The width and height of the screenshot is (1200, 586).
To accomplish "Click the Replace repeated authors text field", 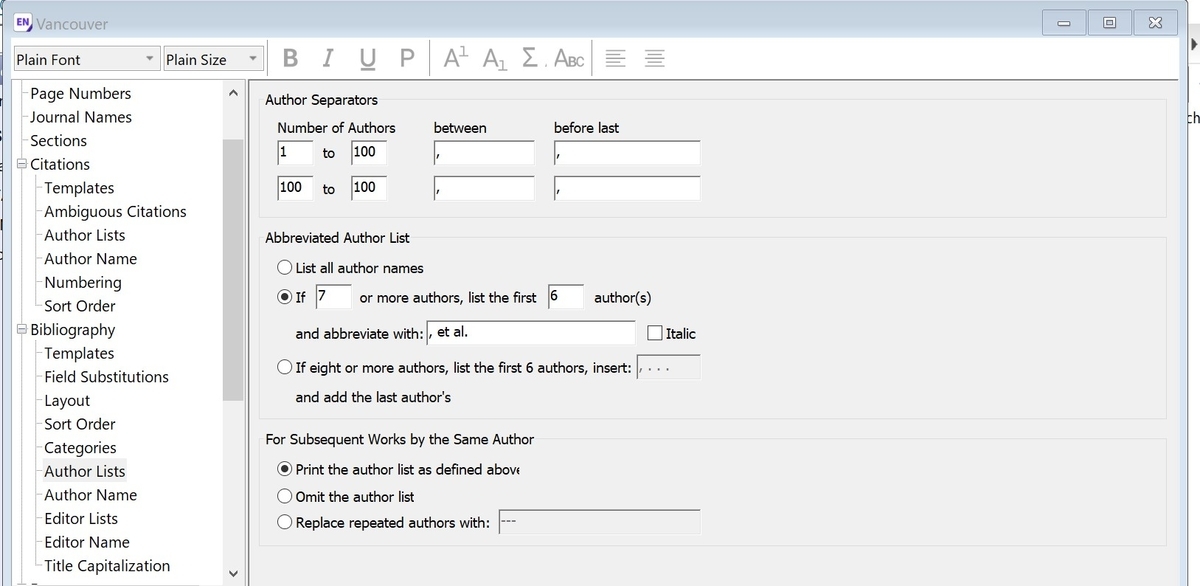I will pyautogui.click(x=598, y=522).
